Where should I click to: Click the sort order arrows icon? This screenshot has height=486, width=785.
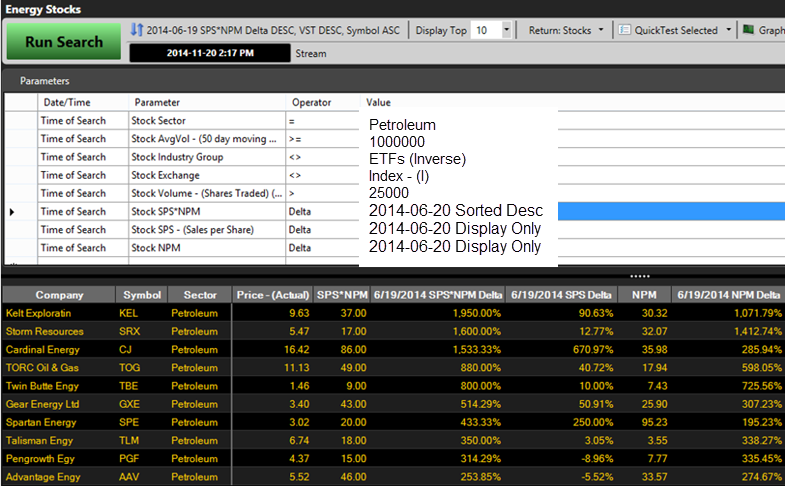pos(137,30)
